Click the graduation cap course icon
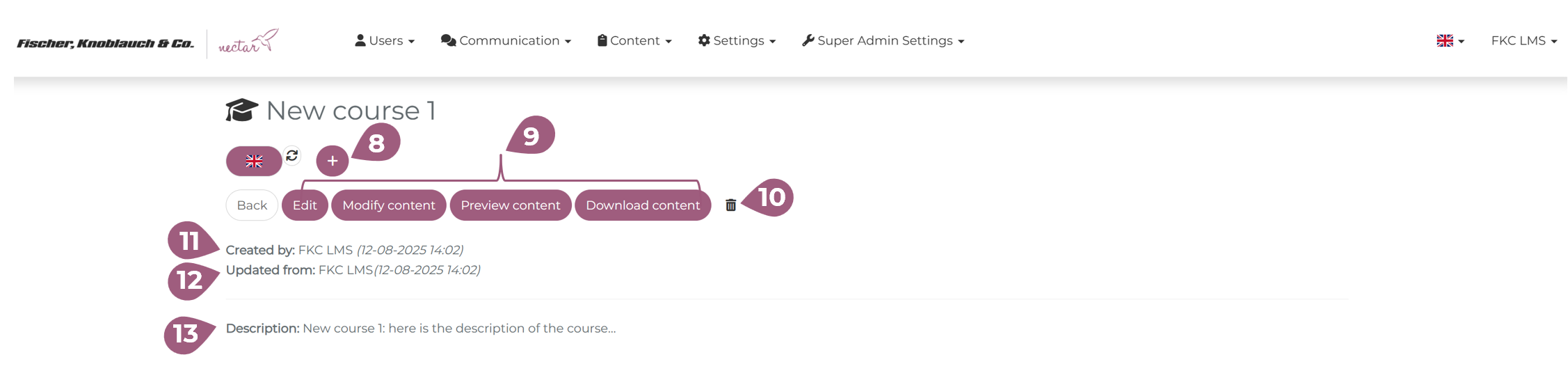This screenshot has width=1568, height=371. [241, 111]
